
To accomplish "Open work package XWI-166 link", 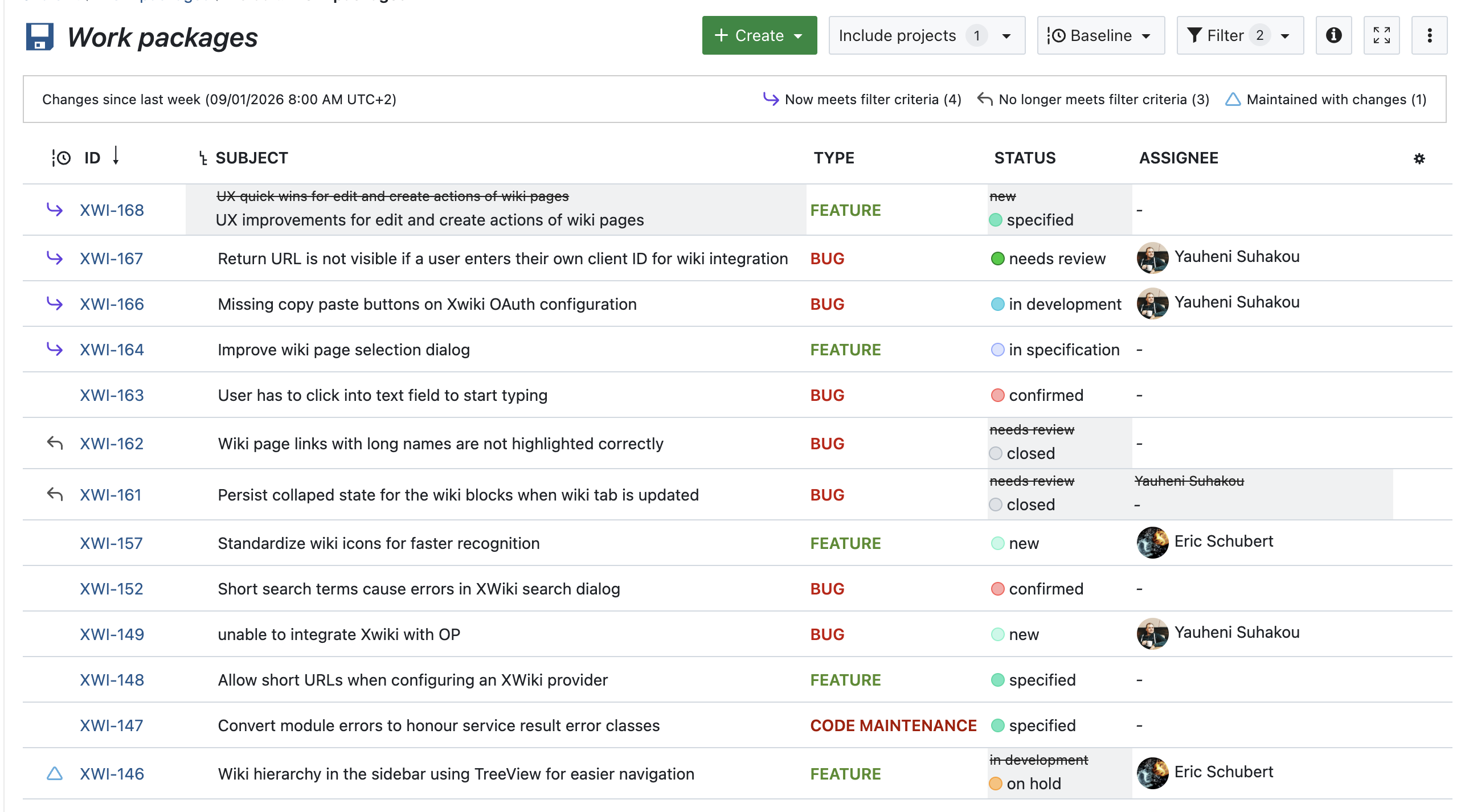I will (x=112, y=304).
